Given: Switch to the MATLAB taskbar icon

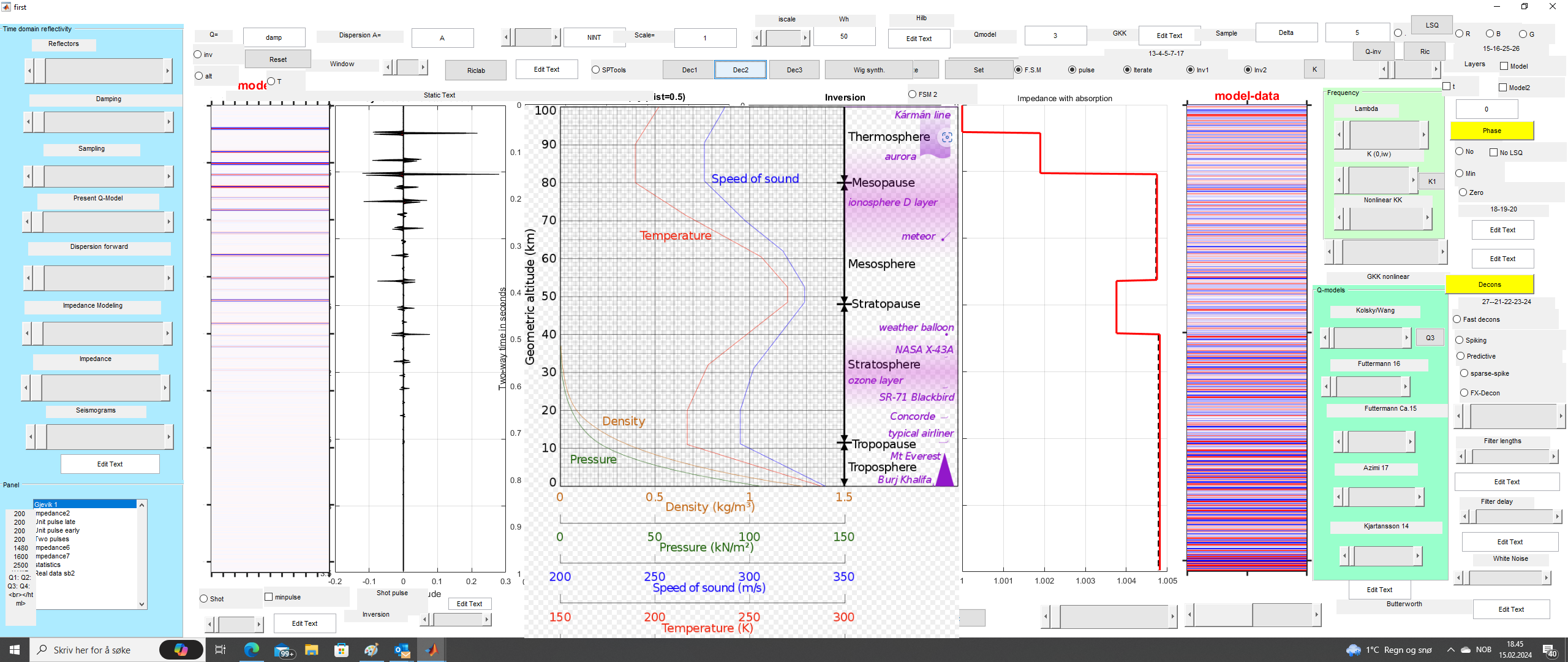Looking at the screenshot, I should (432, 650).
